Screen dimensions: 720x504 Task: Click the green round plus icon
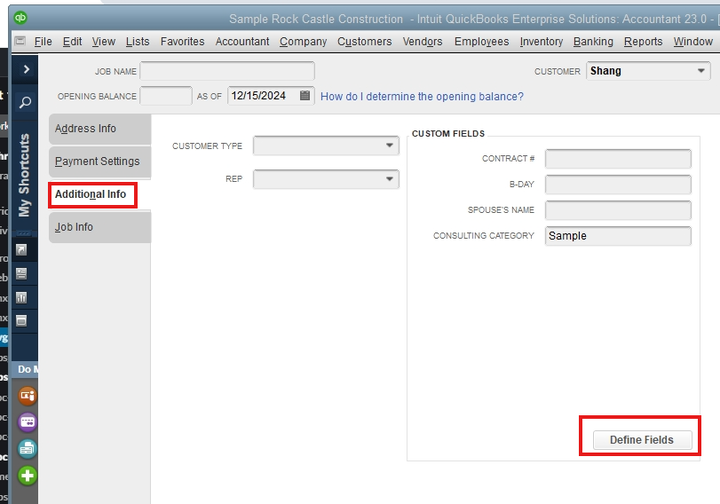click(x=28, y=476)
